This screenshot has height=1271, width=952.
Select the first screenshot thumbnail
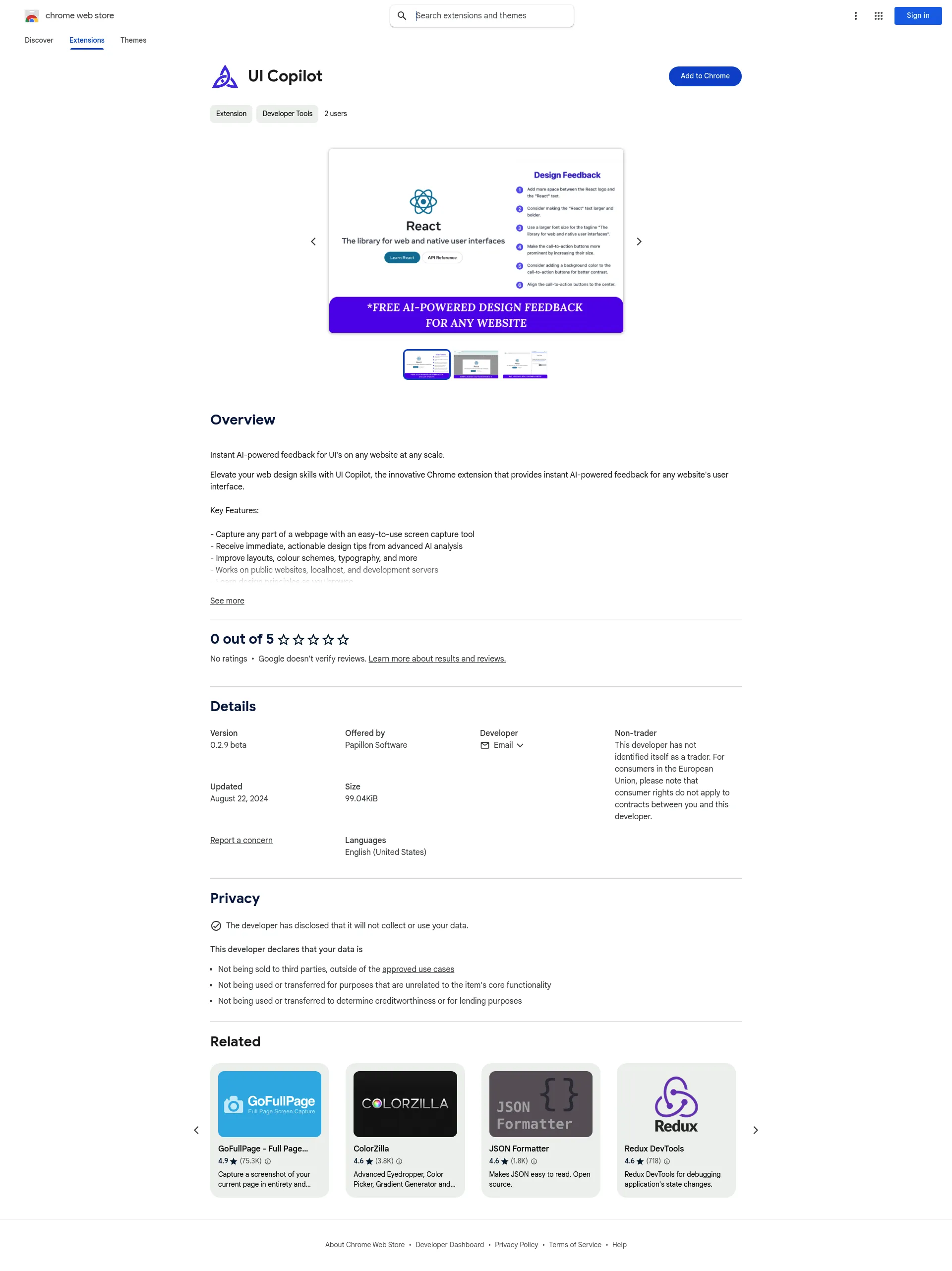click(x=427, y=363)
